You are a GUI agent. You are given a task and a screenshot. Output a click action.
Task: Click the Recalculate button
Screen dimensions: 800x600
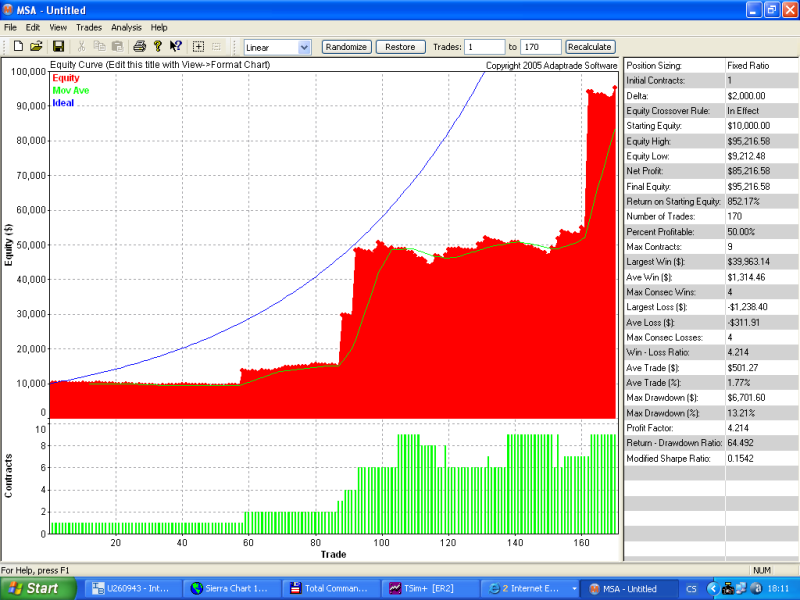(x=590, y=47)
